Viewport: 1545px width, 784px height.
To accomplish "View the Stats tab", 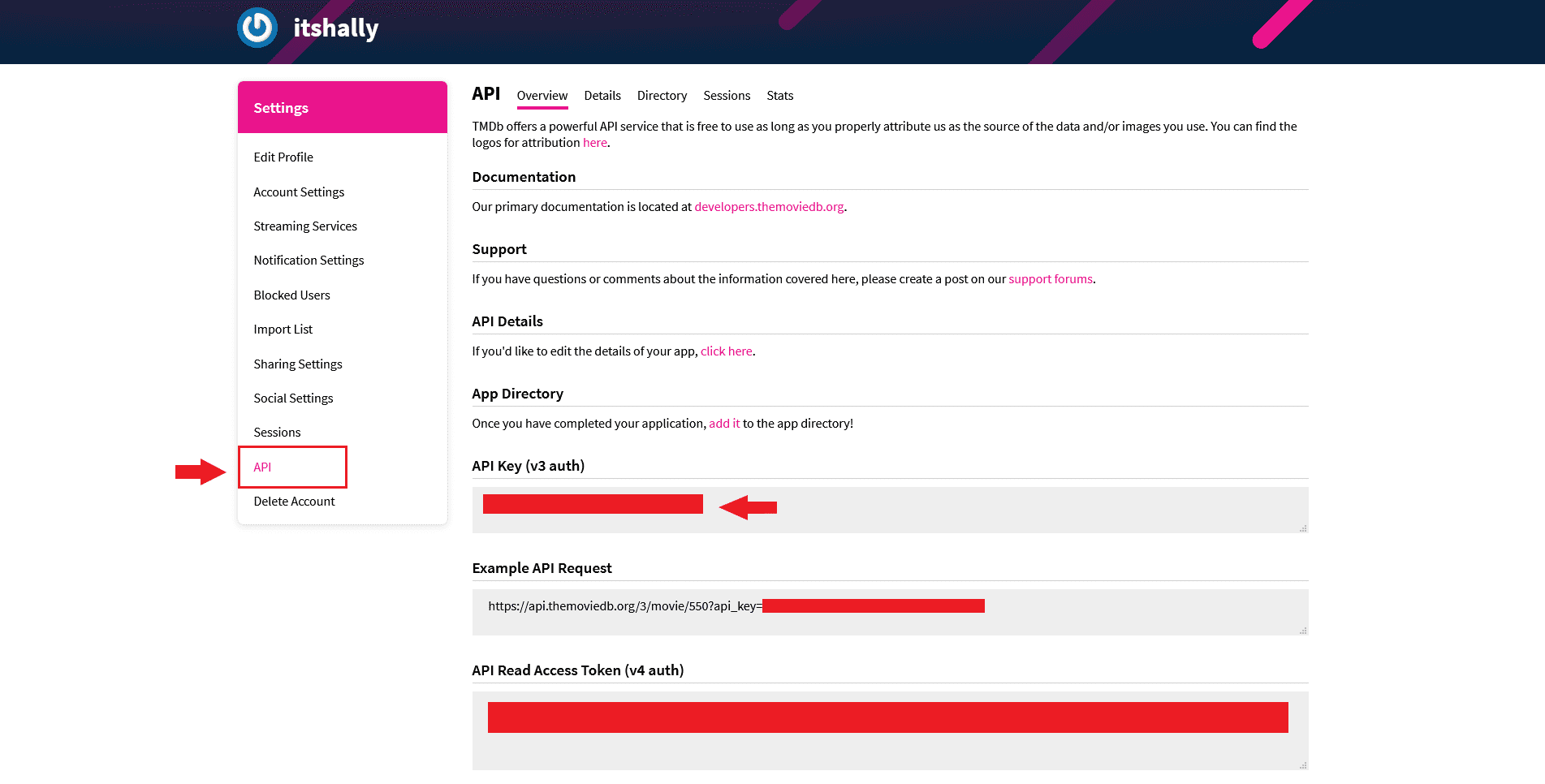I will click(x=779, y=96).
